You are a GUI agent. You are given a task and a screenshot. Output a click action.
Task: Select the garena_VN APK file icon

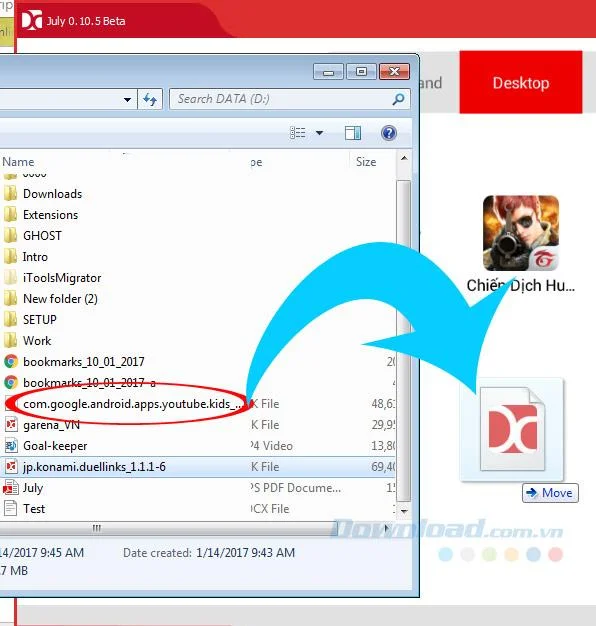coord(11,424)
